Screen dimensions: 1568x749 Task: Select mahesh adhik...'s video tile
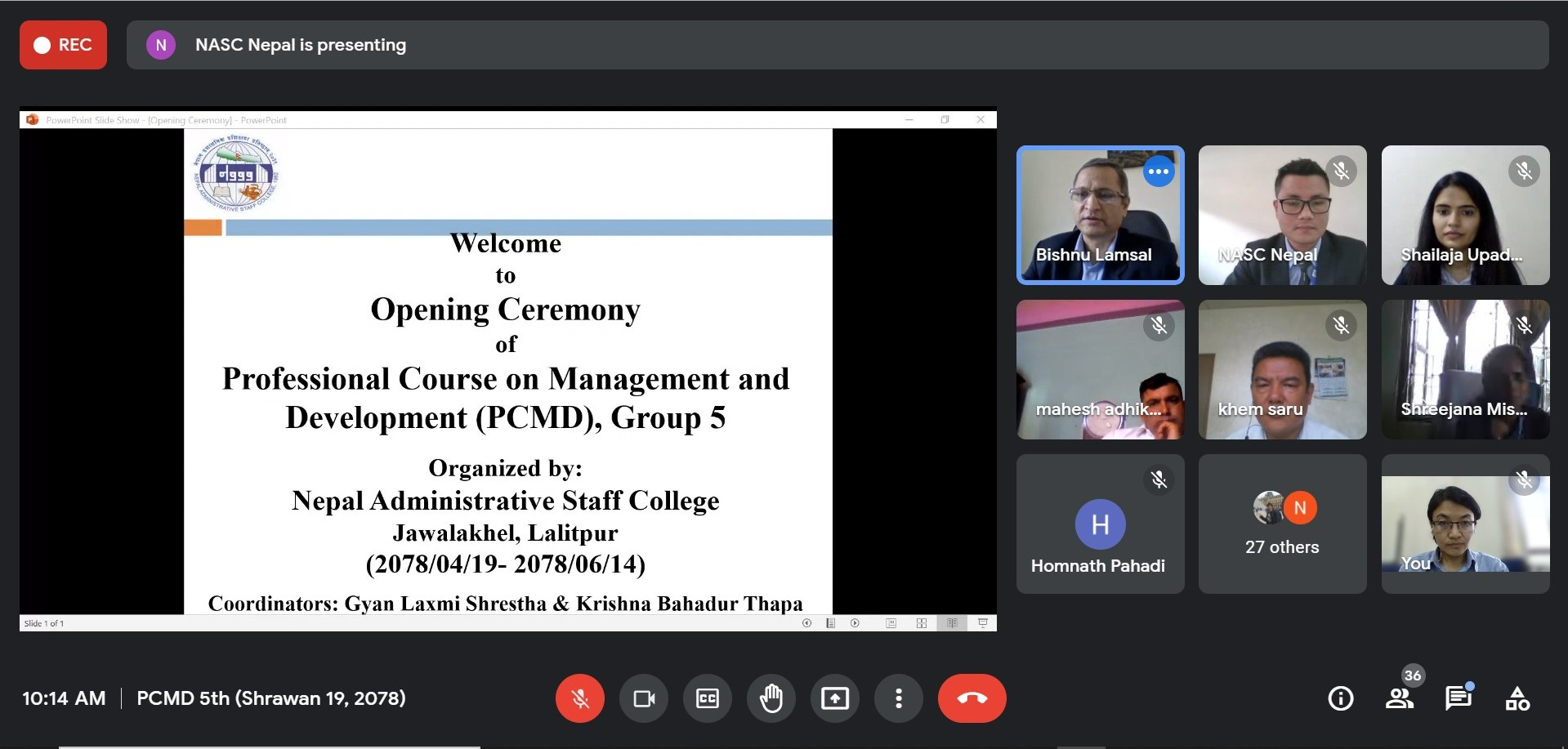(1100, 369)
